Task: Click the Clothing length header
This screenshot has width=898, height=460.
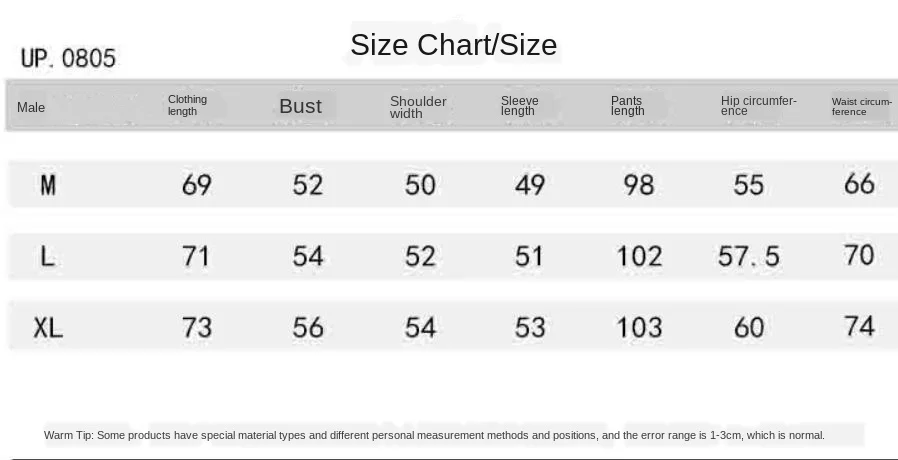Action: click(x=187, y=105)
